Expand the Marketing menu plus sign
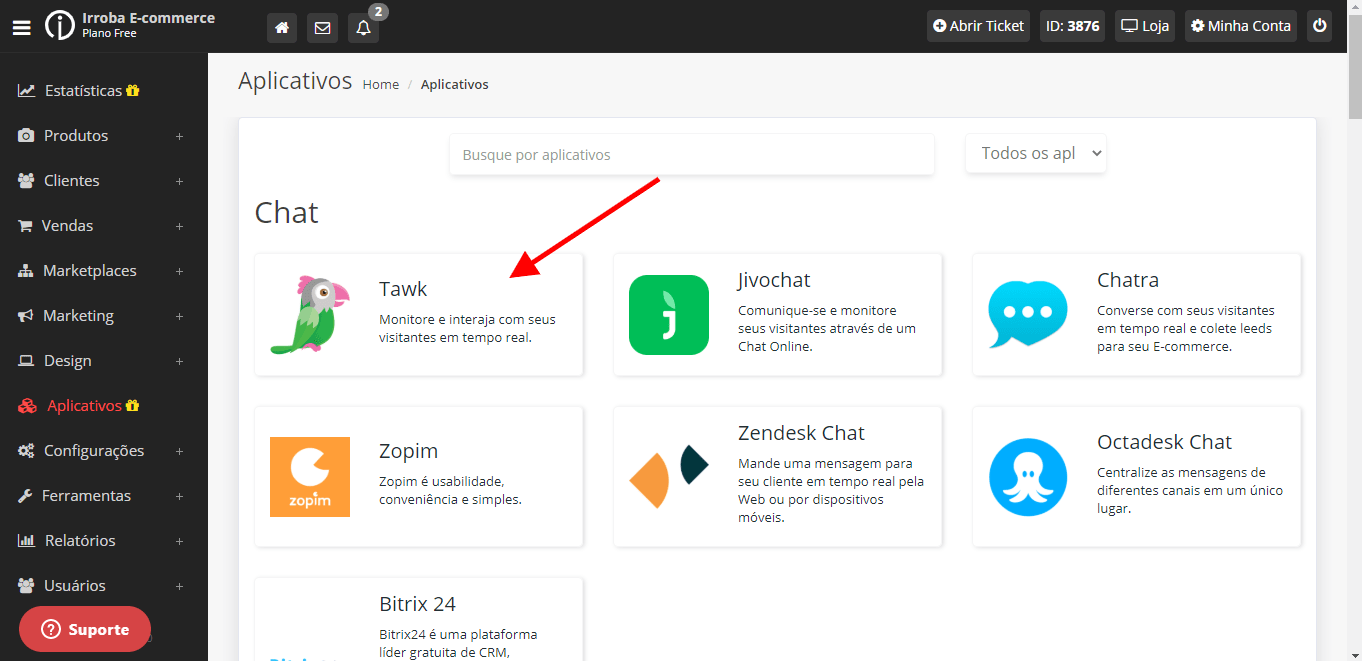 (x=180, y=316)
